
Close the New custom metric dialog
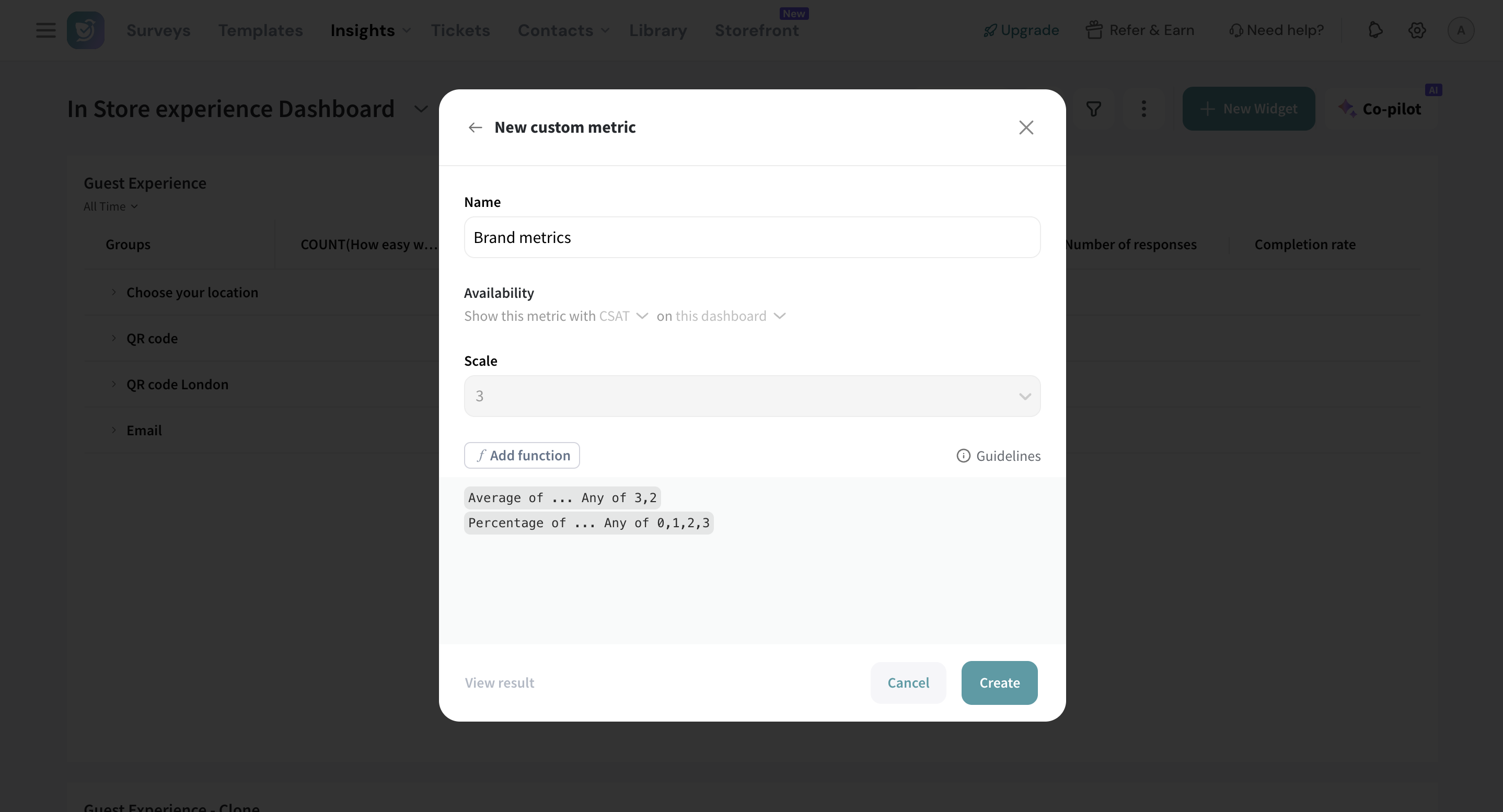[x=1026, y=127]
